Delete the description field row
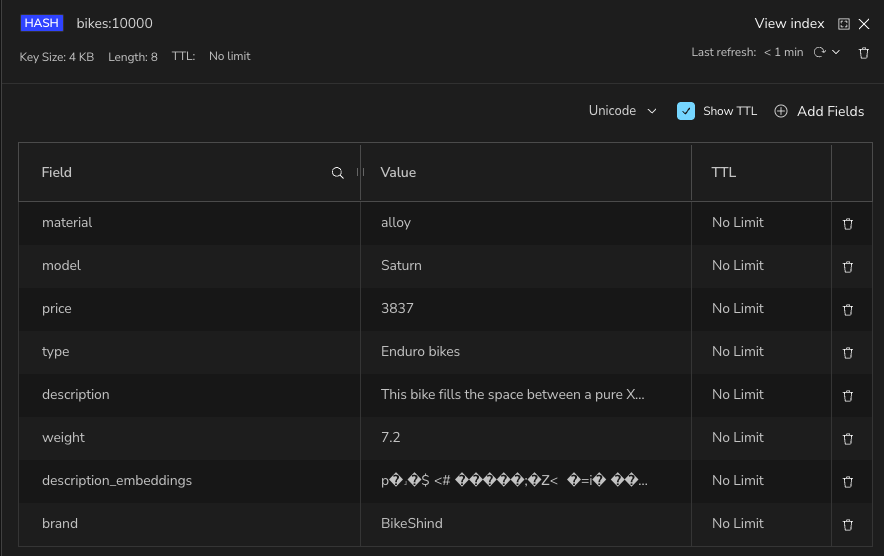The image size is (884, 556). tap(847, 396)
